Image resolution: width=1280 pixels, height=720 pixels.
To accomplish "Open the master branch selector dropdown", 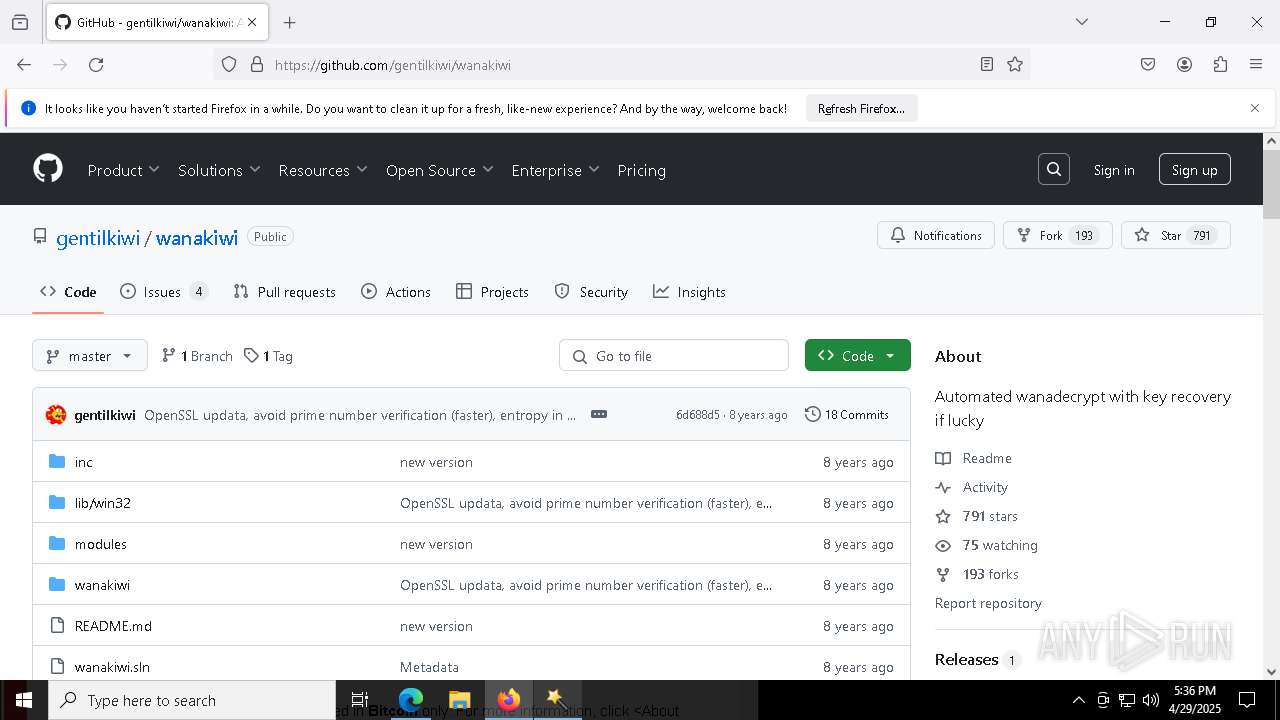I will click(90, 356).
